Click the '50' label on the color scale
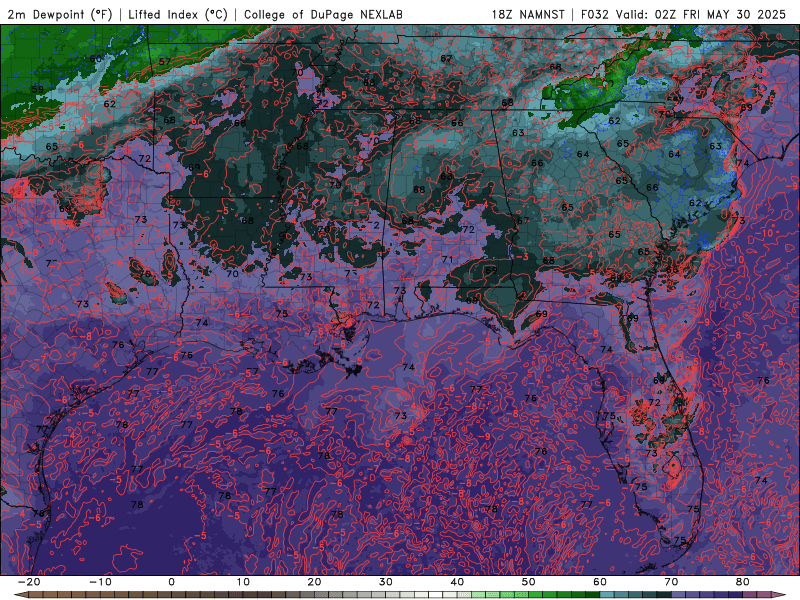The image size is (800, 600). (x=529, y=582)
